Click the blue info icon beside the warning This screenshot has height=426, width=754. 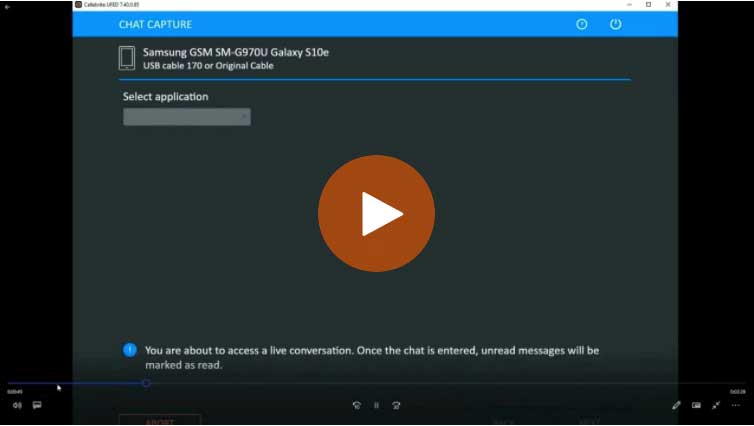click(x=130, y=350)
